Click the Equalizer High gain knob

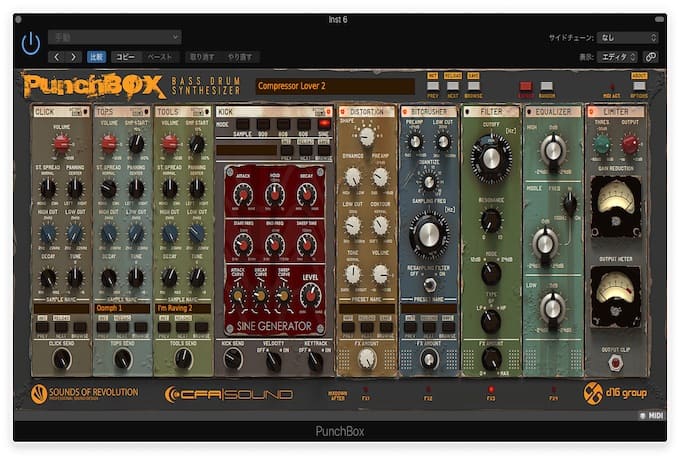coord(553,150)
